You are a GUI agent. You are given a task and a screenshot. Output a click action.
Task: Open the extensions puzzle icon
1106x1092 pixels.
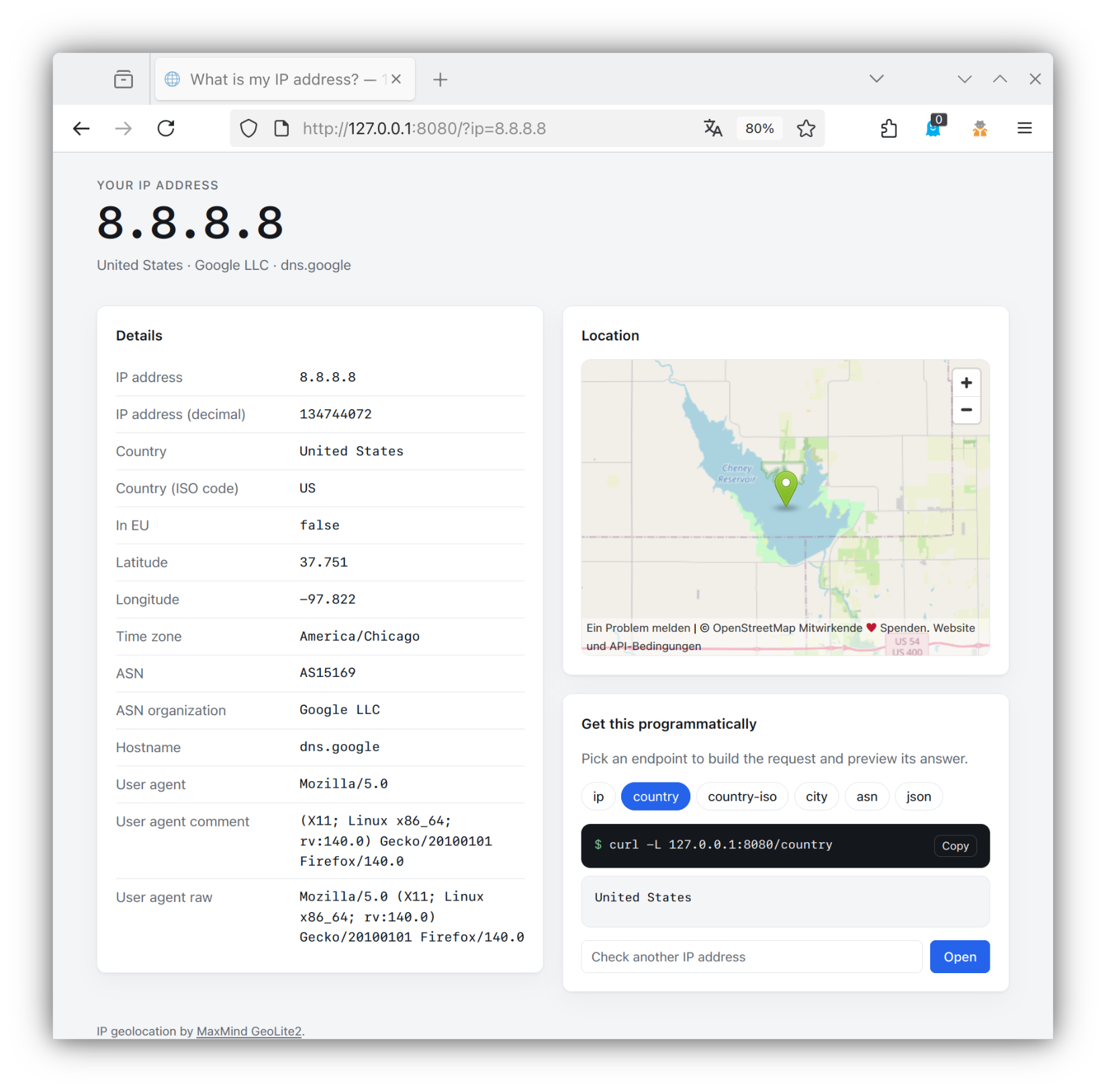point(888,128)
